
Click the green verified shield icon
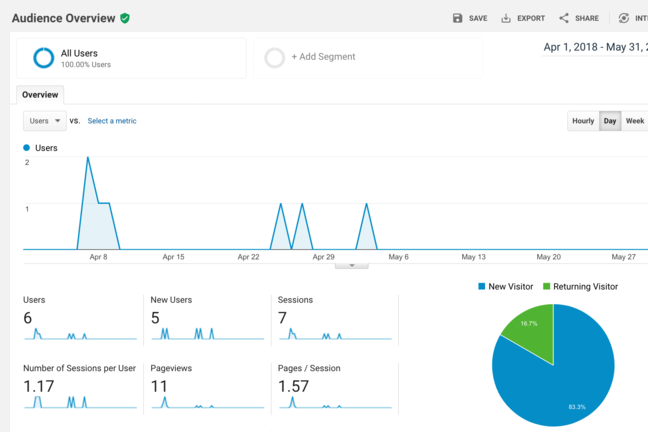coord(125,18)
